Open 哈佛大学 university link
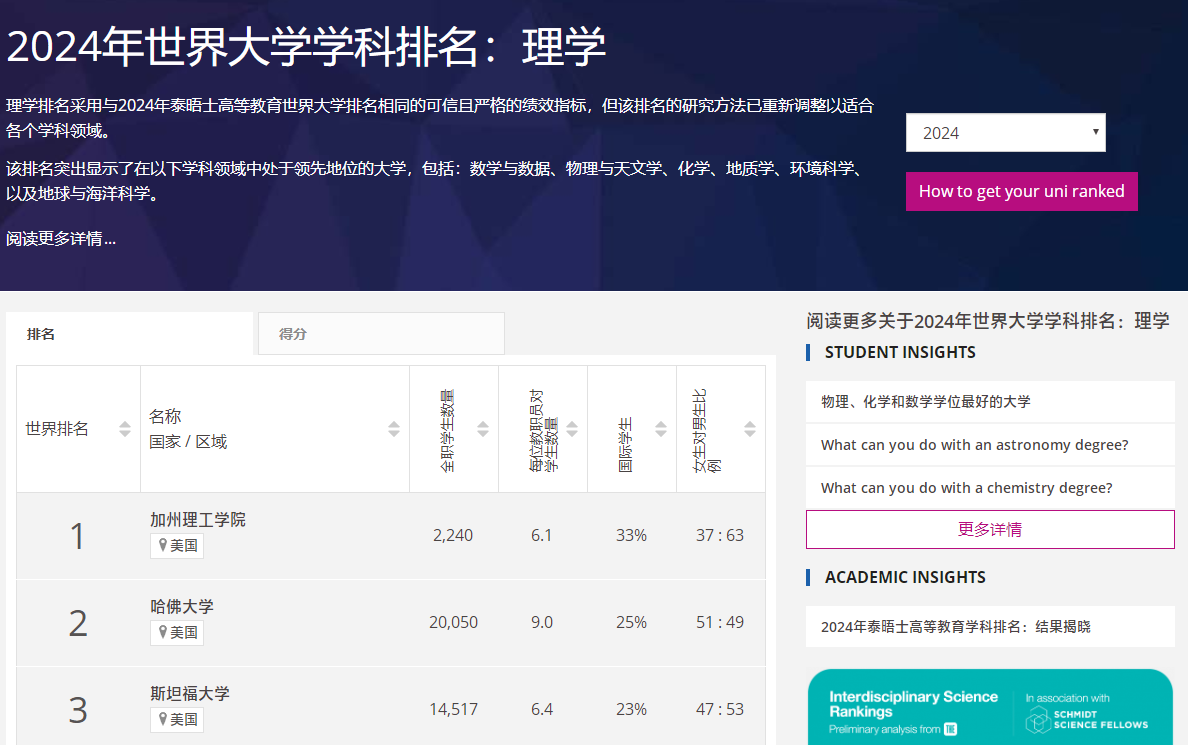This screenshot has width=1188, height=745. (x=182, y=607)
